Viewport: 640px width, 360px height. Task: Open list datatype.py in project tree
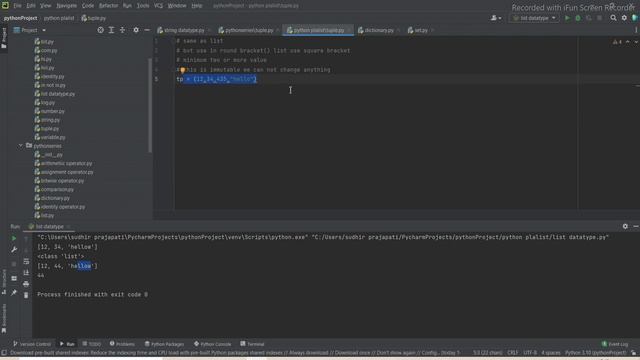[55, 94]
